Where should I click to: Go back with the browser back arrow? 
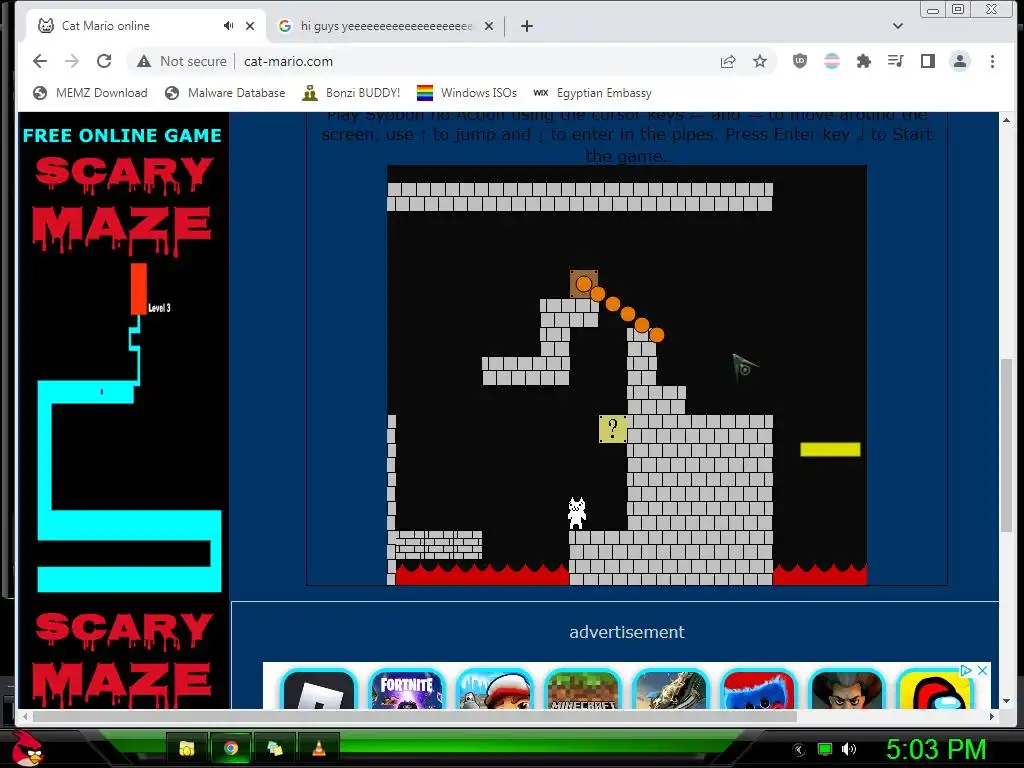[40, 61]
